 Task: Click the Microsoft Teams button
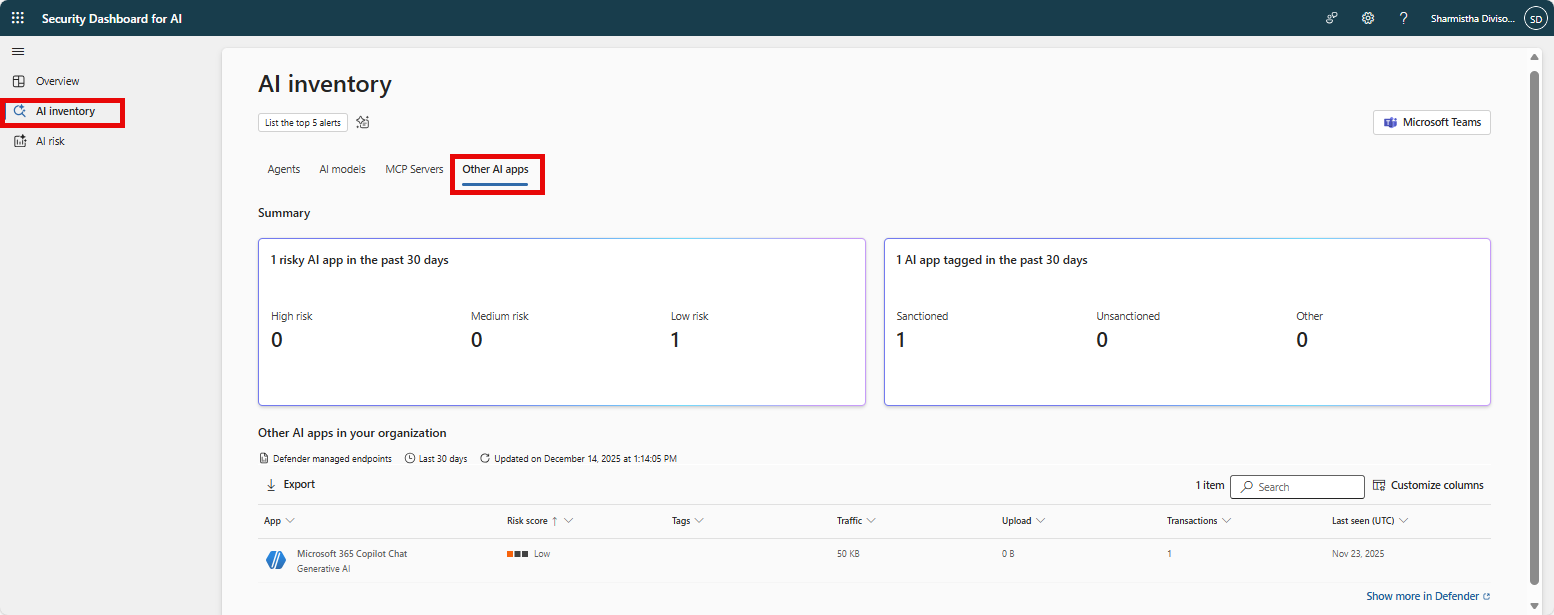coord(1432,122)
